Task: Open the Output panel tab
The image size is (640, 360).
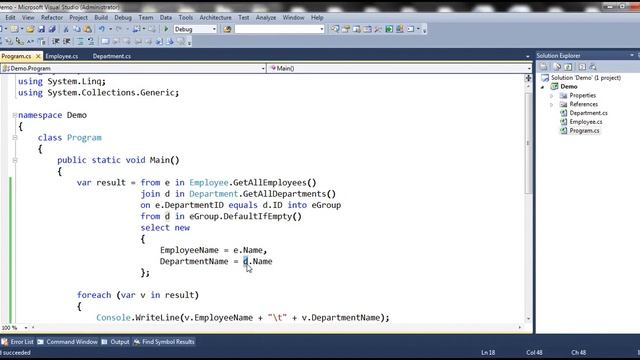Action: (115, 342)
